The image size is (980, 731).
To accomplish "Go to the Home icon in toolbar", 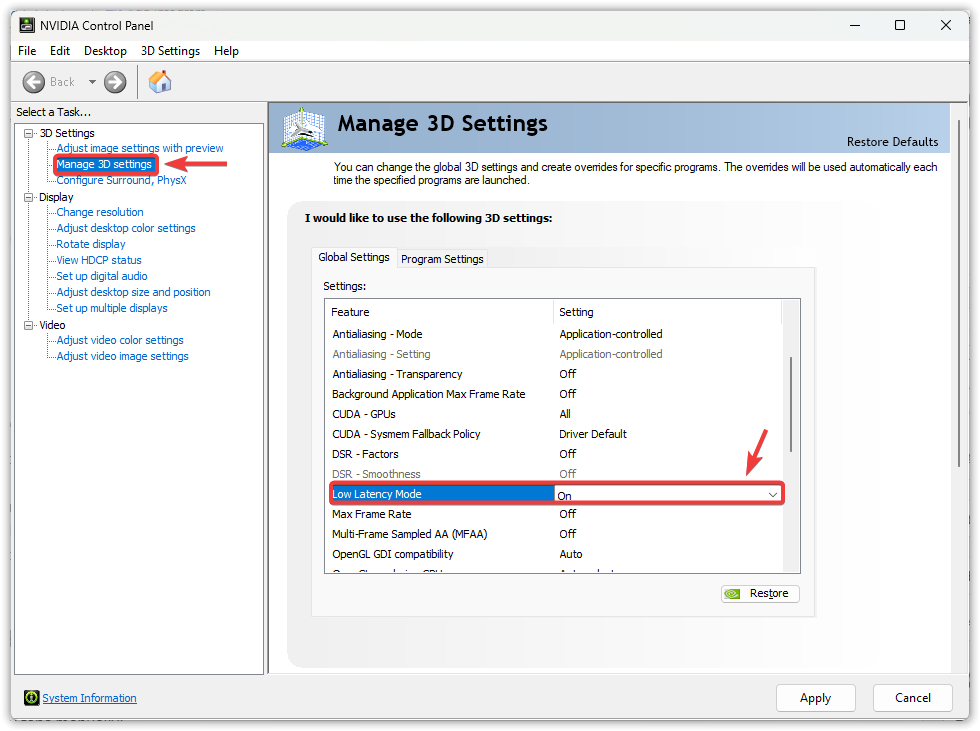I will point(160,82).
